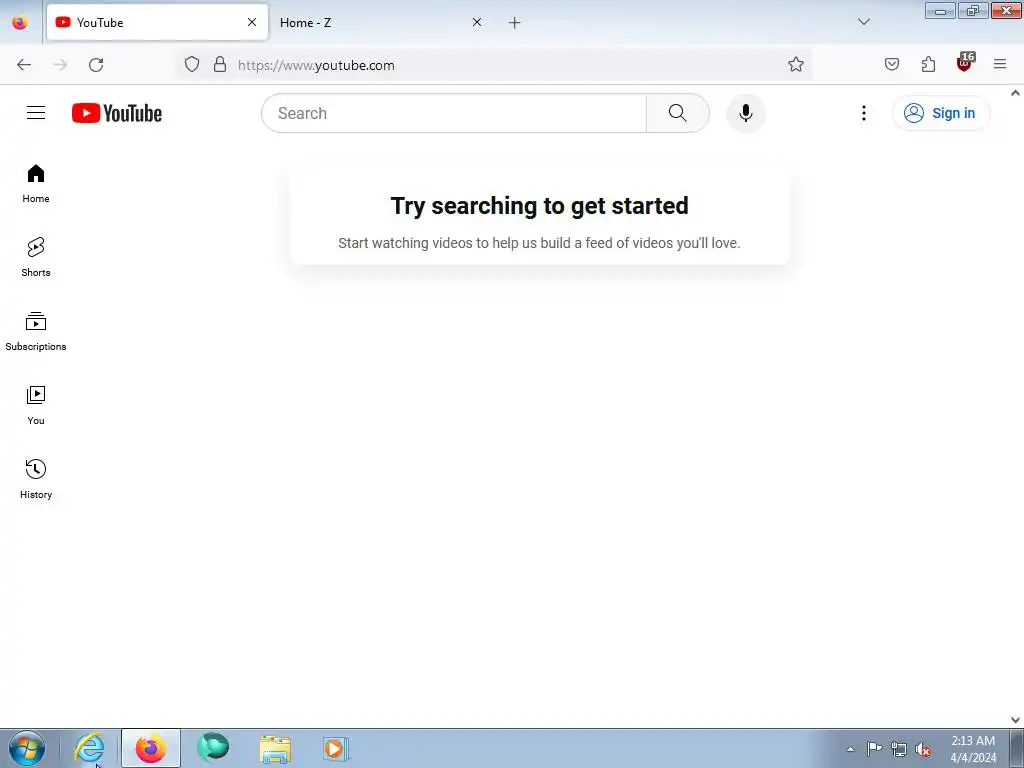Open Firefox View pinned button

point(20,22)
